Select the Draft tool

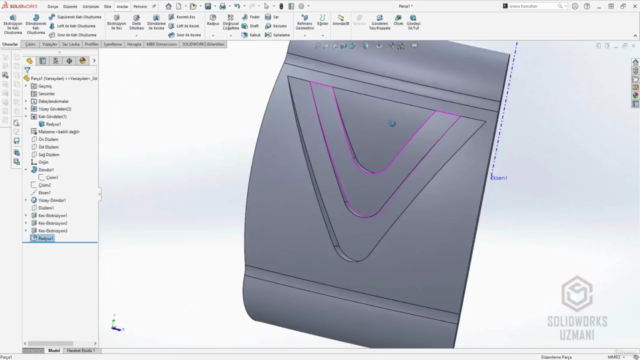[250, 26]
